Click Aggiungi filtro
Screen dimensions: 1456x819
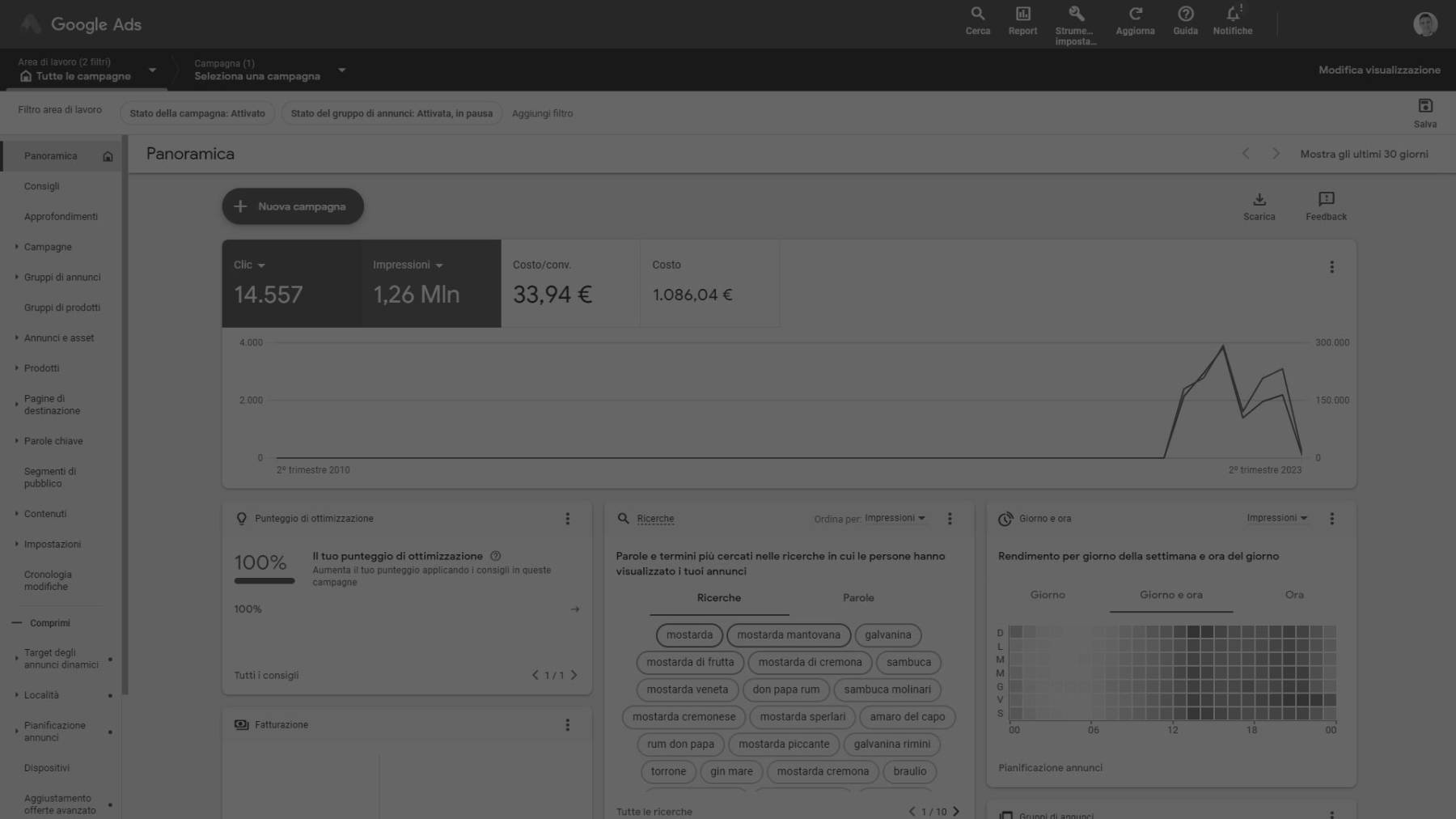tap(542, 113)
